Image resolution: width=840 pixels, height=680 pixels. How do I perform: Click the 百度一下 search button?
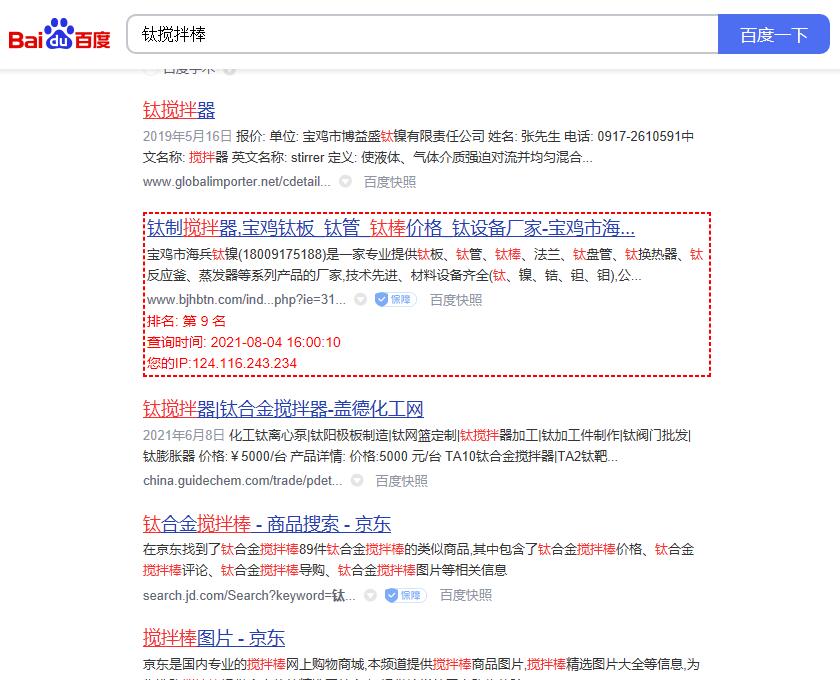click(x=774, y=34)
